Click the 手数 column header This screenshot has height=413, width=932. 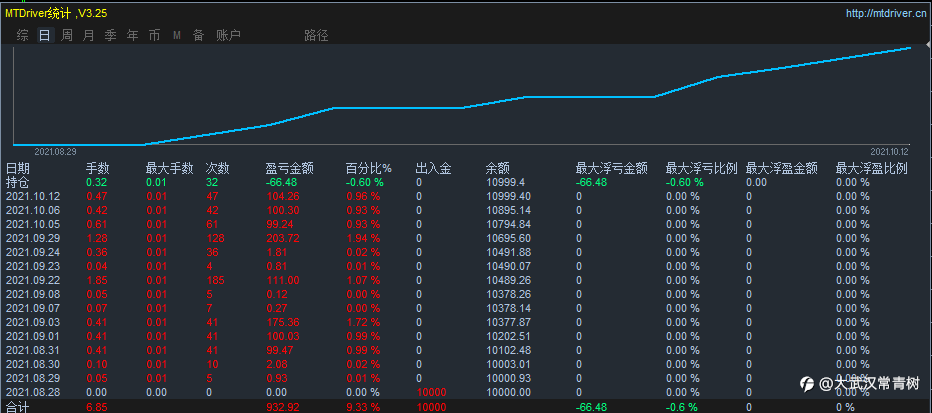pos(98,169)
